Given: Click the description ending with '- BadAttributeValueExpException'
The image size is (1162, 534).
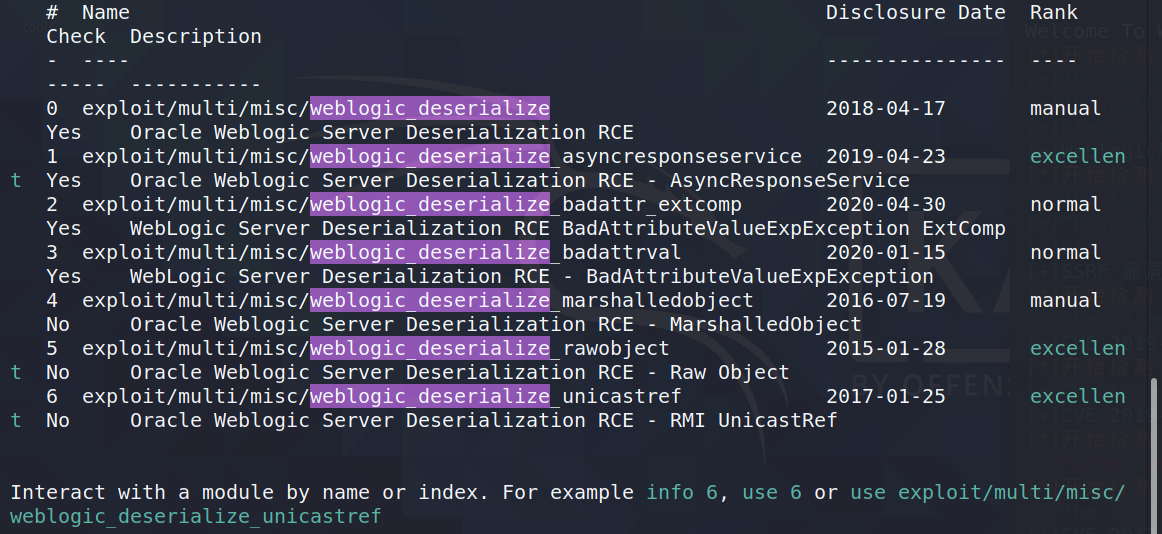Looking at the screenshot, I should pos(531,276).
